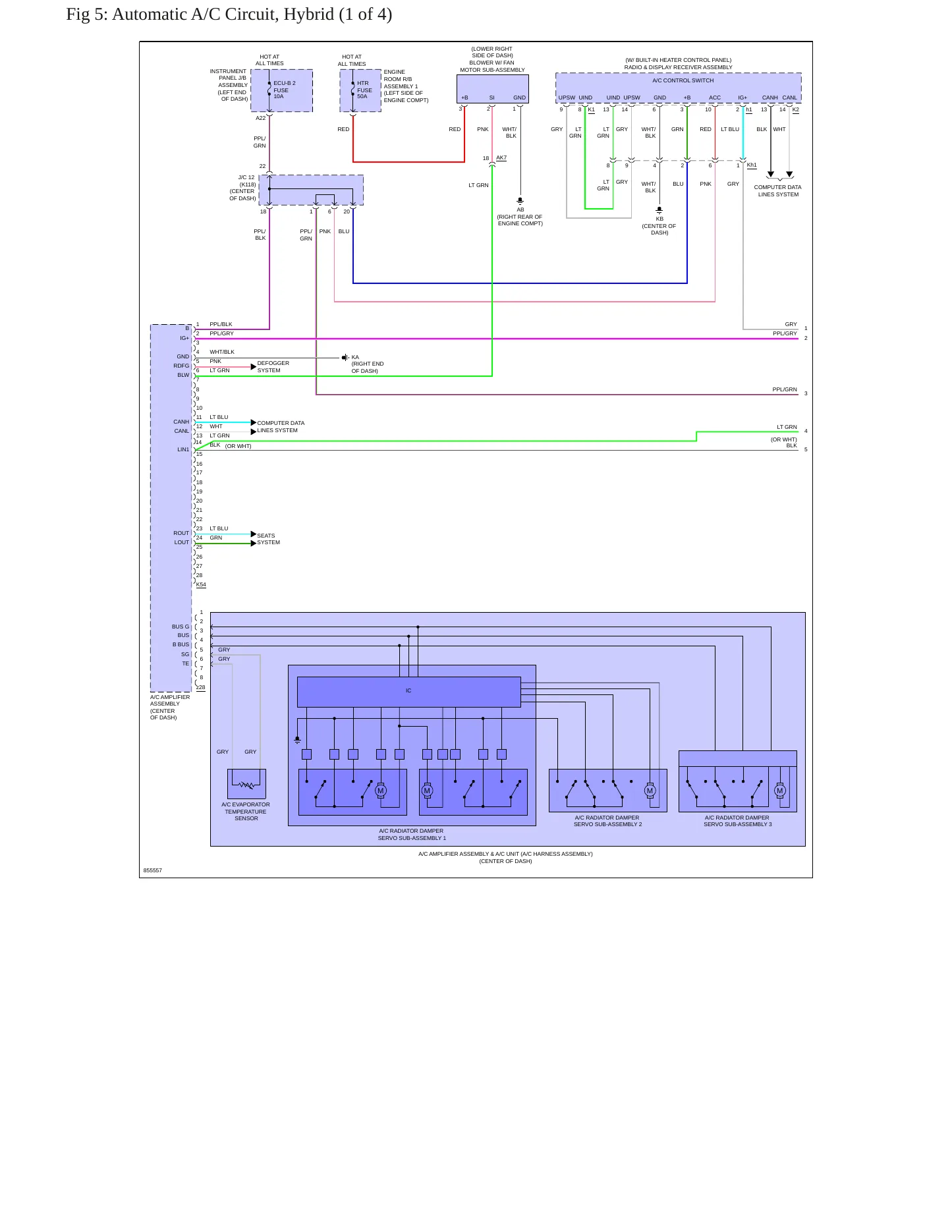The image size is (952, 1232).
Task: Click the thermistor symbol in the evaporator sensor
Action: click(x=247, y=785)
